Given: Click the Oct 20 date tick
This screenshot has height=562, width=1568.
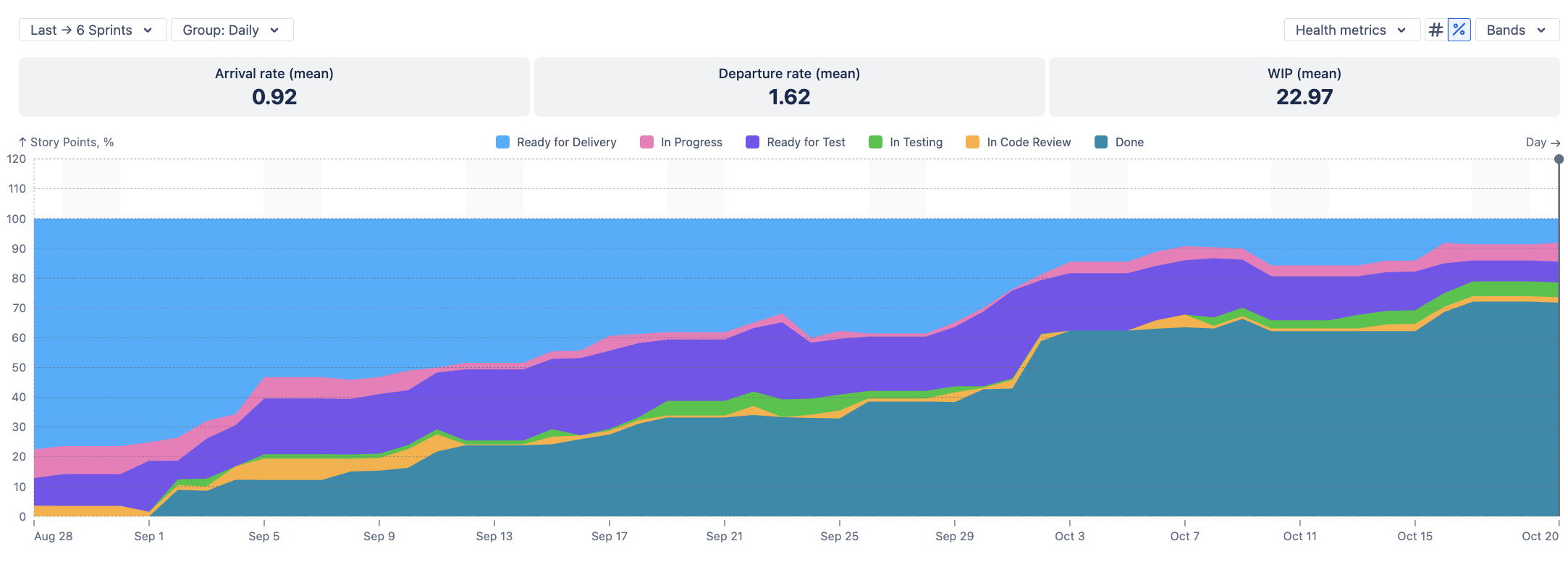Looking at the screenshot, I should click(x=1540, y=536).
